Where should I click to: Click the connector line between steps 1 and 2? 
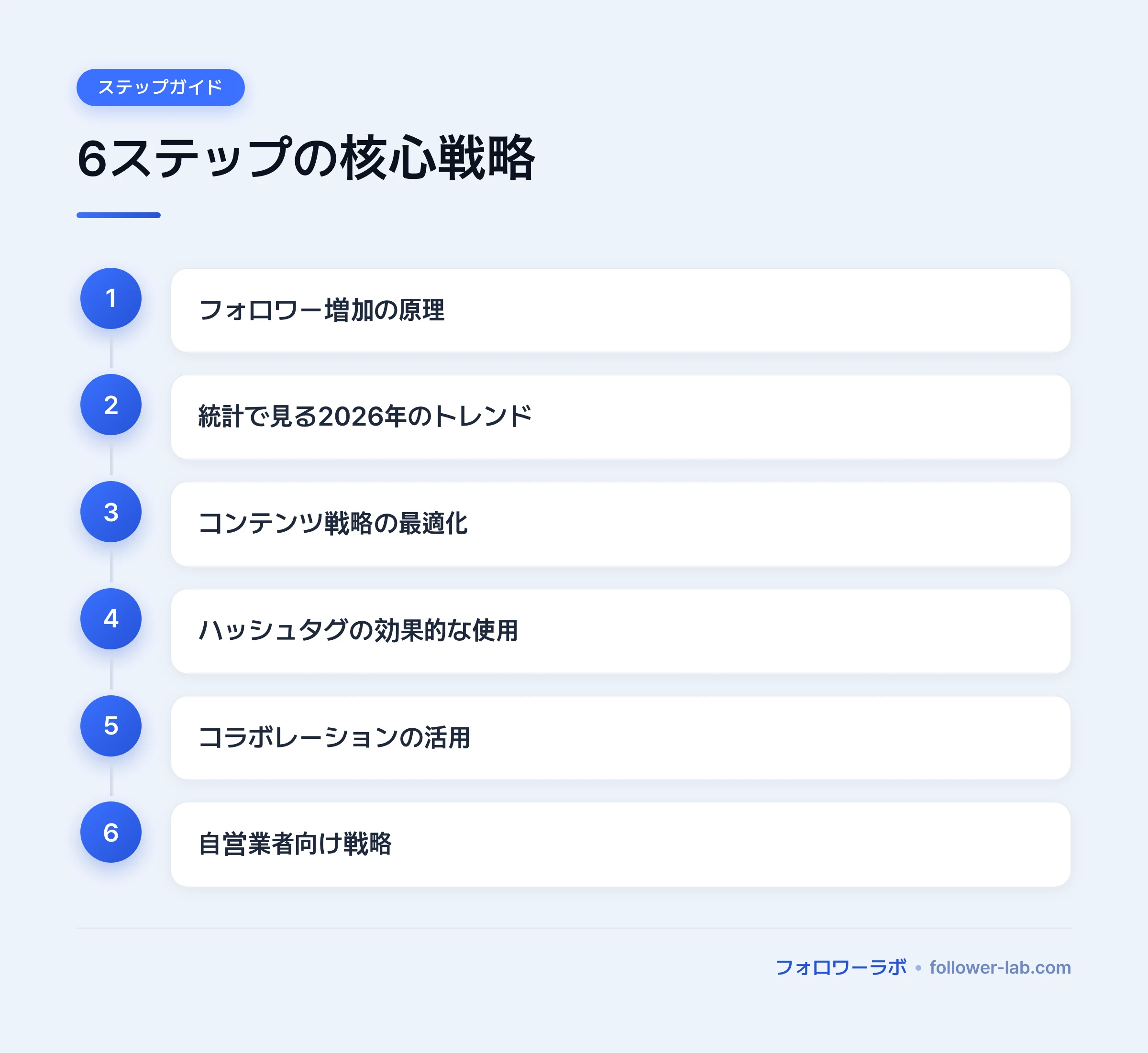point(111,351)
